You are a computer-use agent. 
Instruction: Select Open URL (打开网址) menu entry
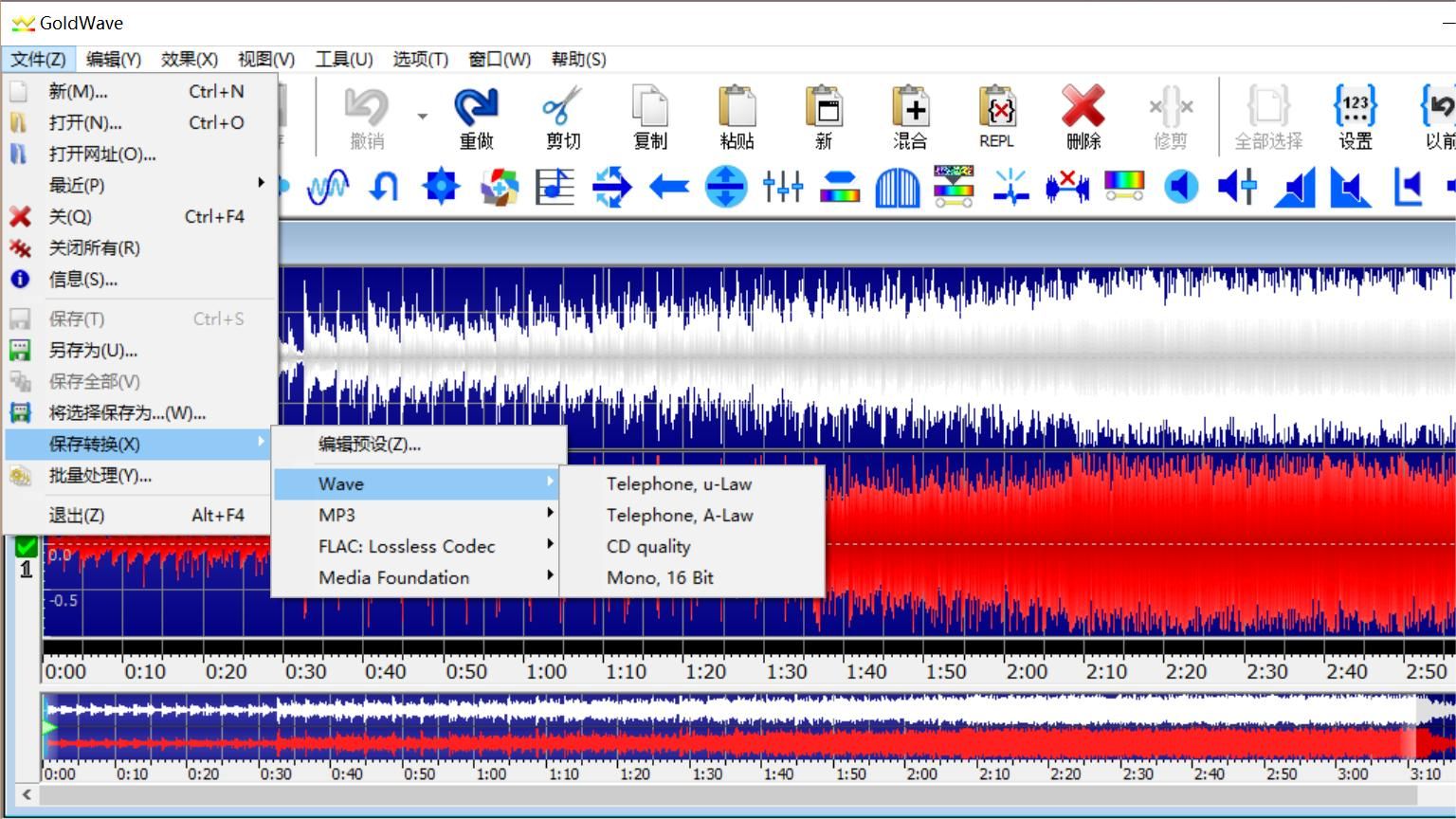pos(140,154)
